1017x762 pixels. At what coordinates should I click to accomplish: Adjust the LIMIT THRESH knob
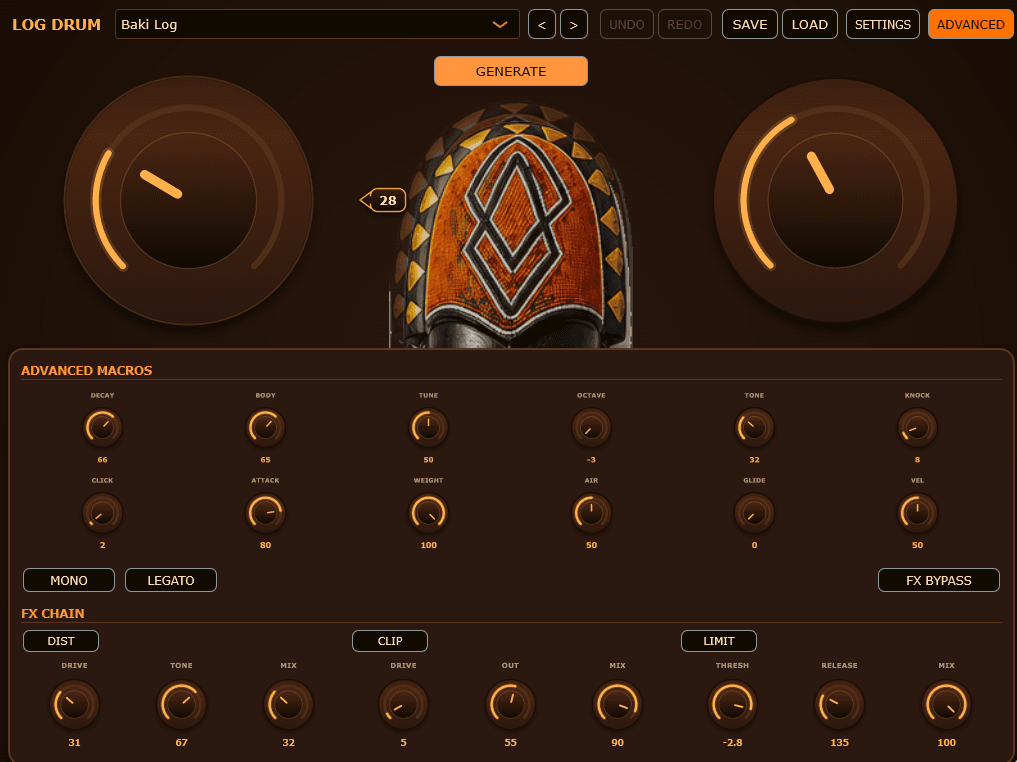[x=732, y=704]
